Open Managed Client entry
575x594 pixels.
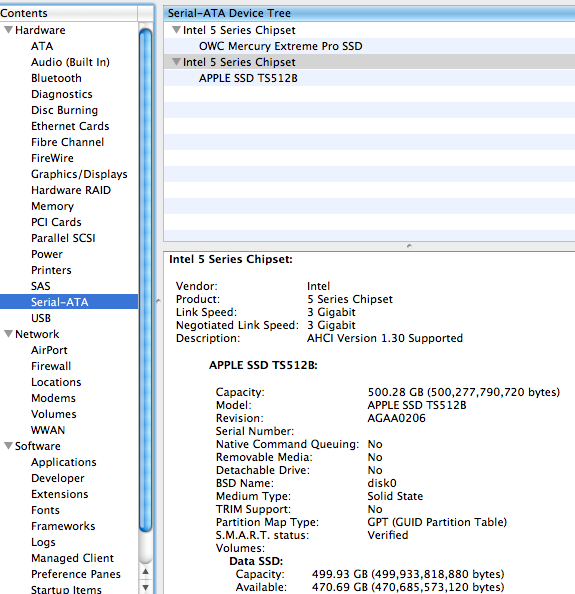(72, 558)
